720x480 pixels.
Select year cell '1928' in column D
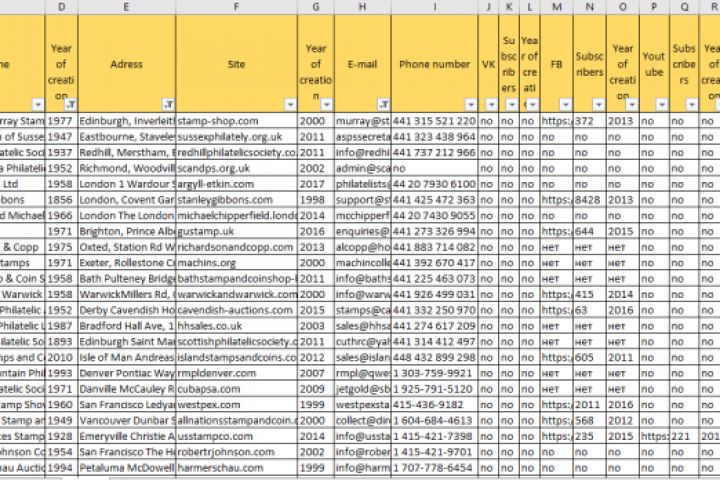pyautogui.click(x=62, y=436)
